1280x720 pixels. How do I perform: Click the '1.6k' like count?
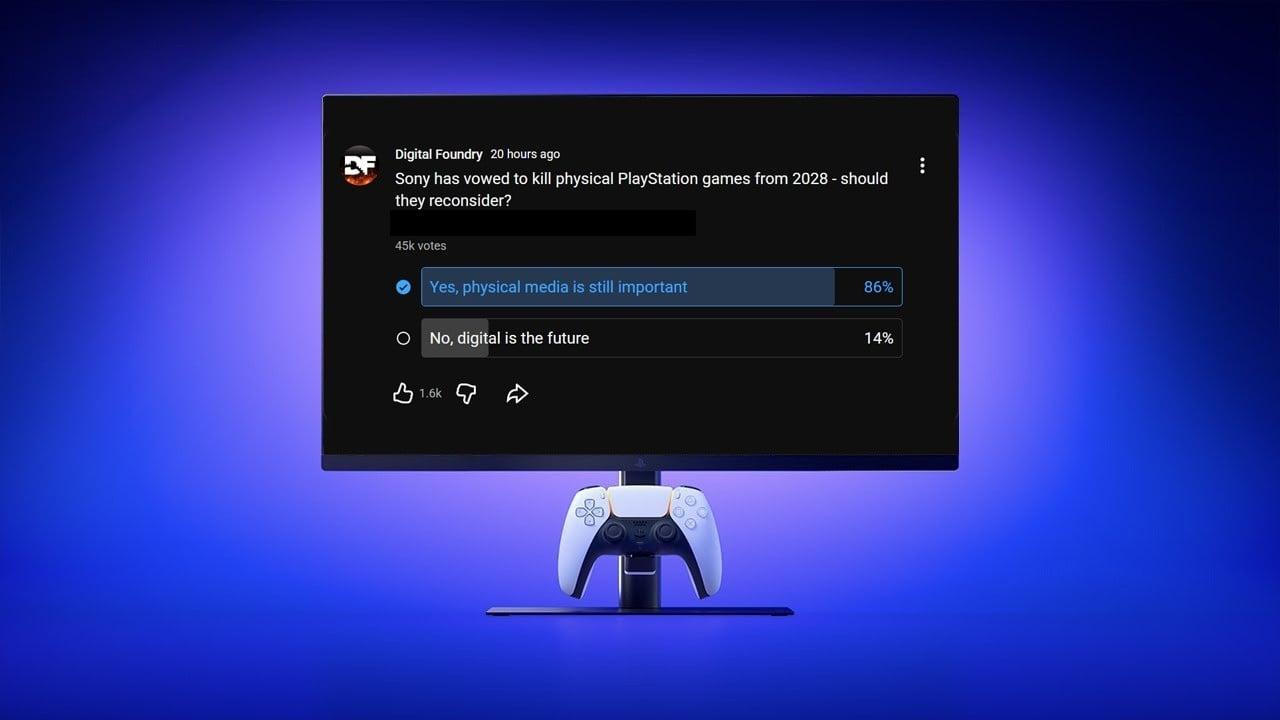[x=430, y=394]
